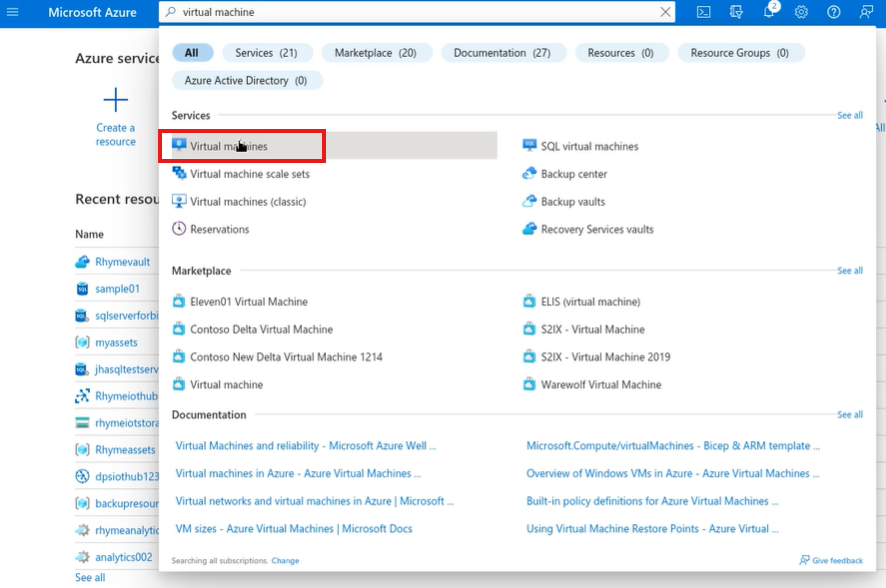Click Microsoft Azure home title

click(92, 12)
